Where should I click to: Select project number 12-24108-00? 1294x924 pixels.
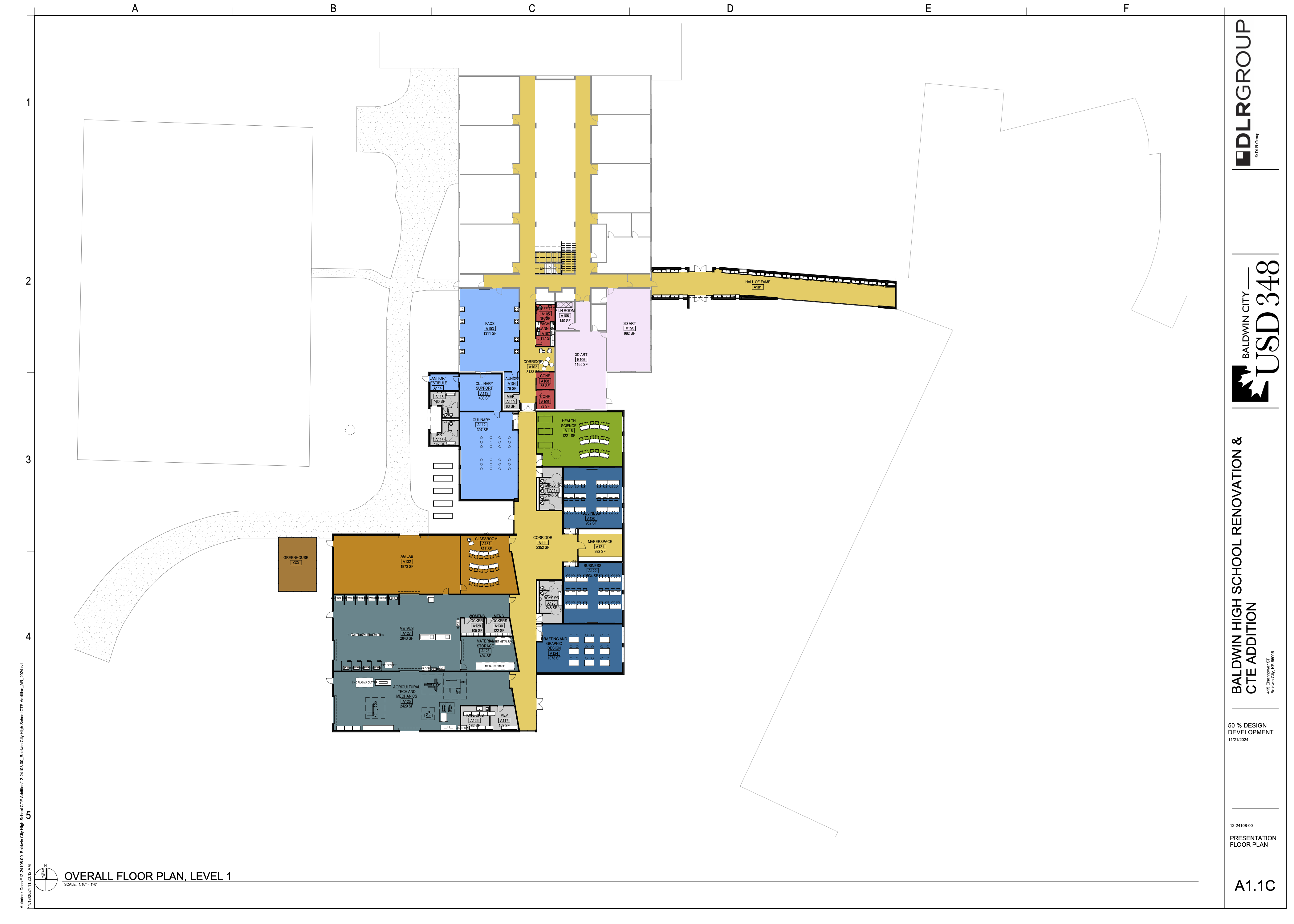click(1241, 825)
